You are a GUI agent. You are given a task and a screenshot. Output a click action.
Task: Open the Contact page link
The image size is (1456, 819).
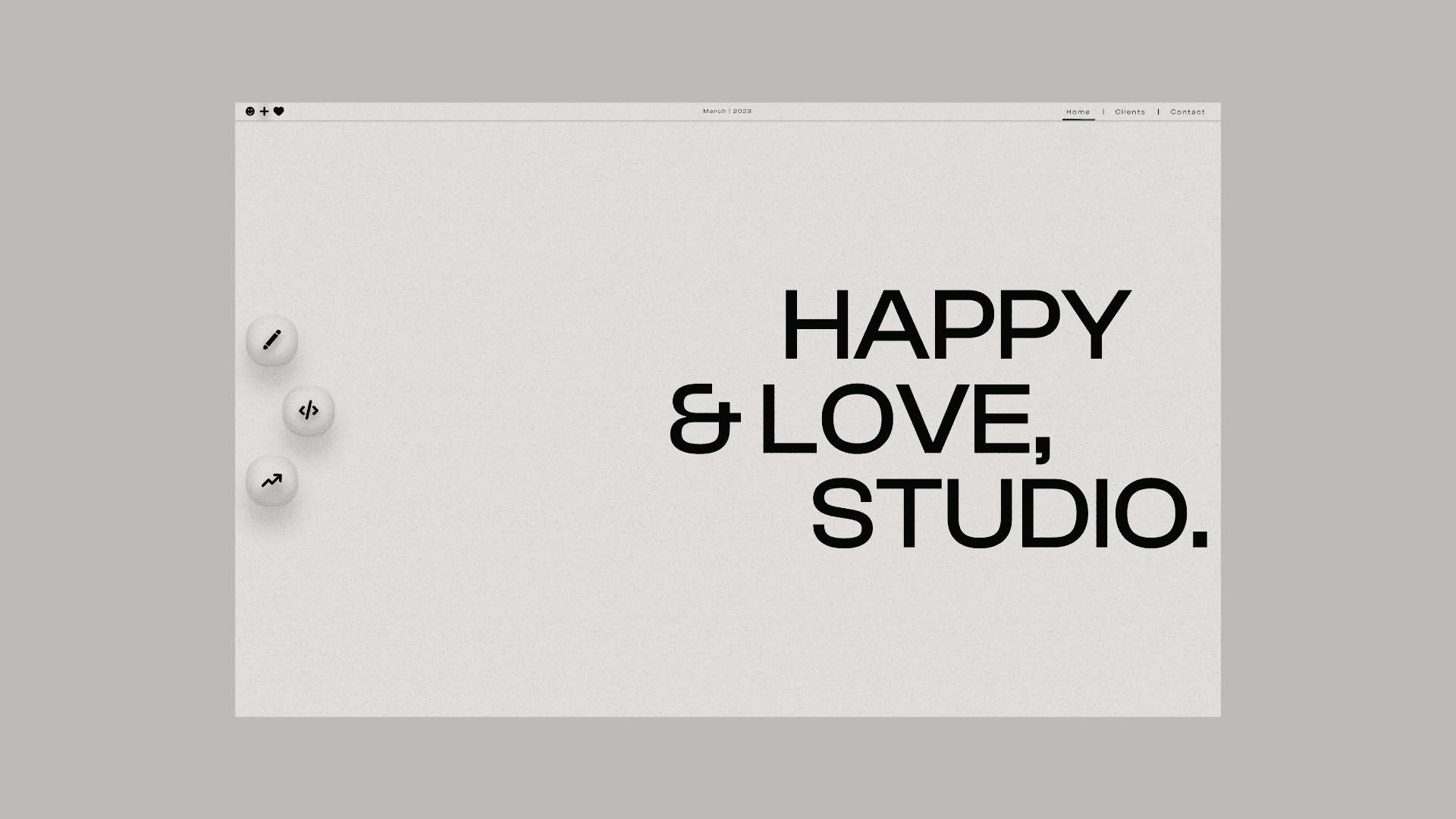[x=1188, y=111]
